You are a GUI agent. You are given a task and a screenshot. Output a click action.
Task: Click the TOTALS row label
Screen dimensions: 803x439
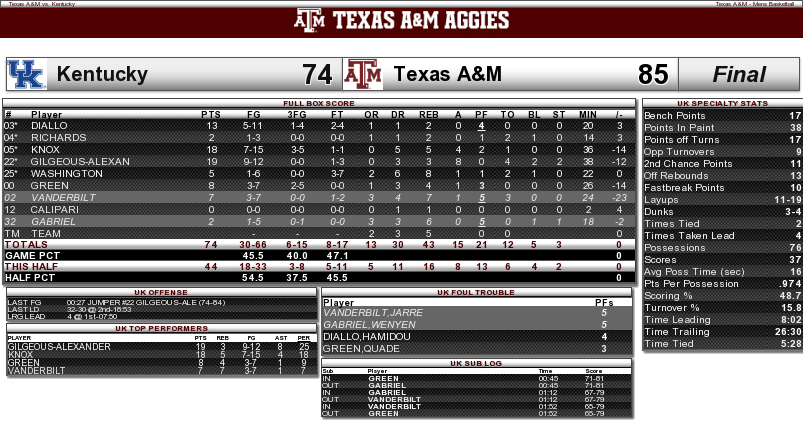click(26, 244)
